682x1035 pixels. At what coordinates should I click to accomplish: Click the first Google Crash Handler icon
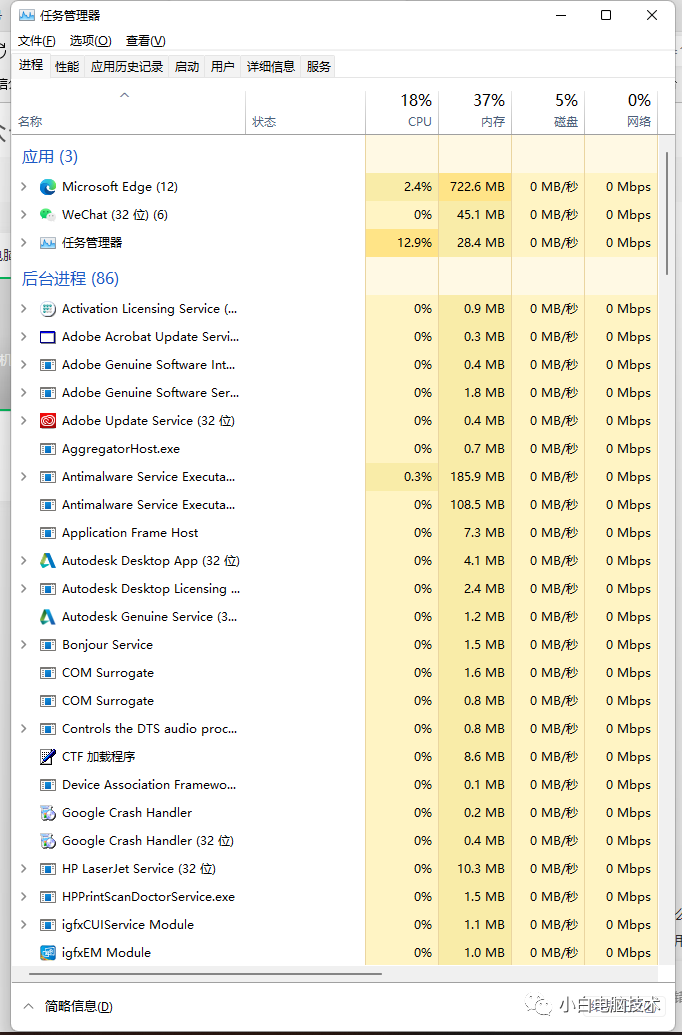pos(48,813)
